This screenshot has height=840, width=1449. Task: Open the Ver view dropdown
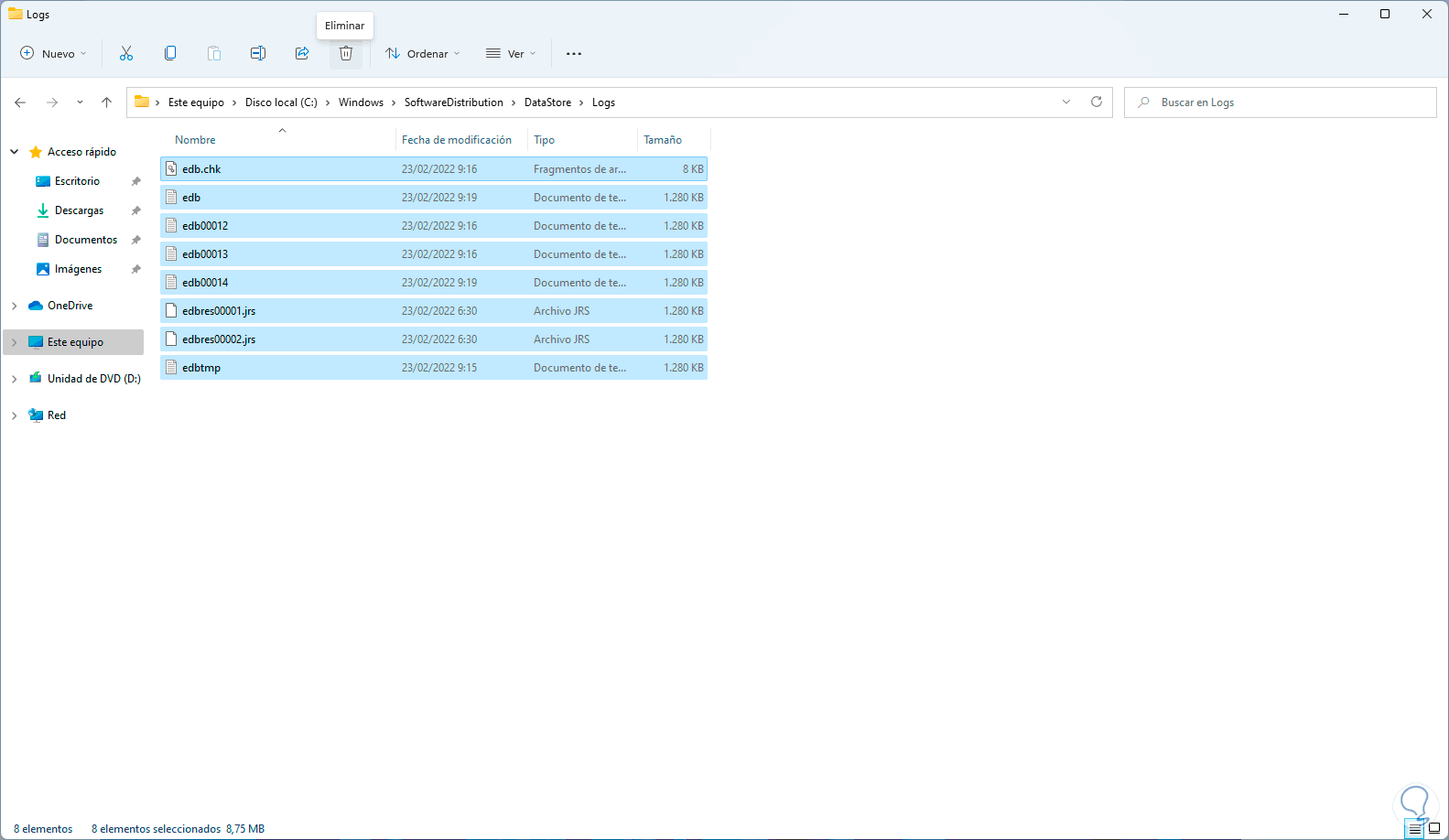pyautogui.click(x=511, y=54)
